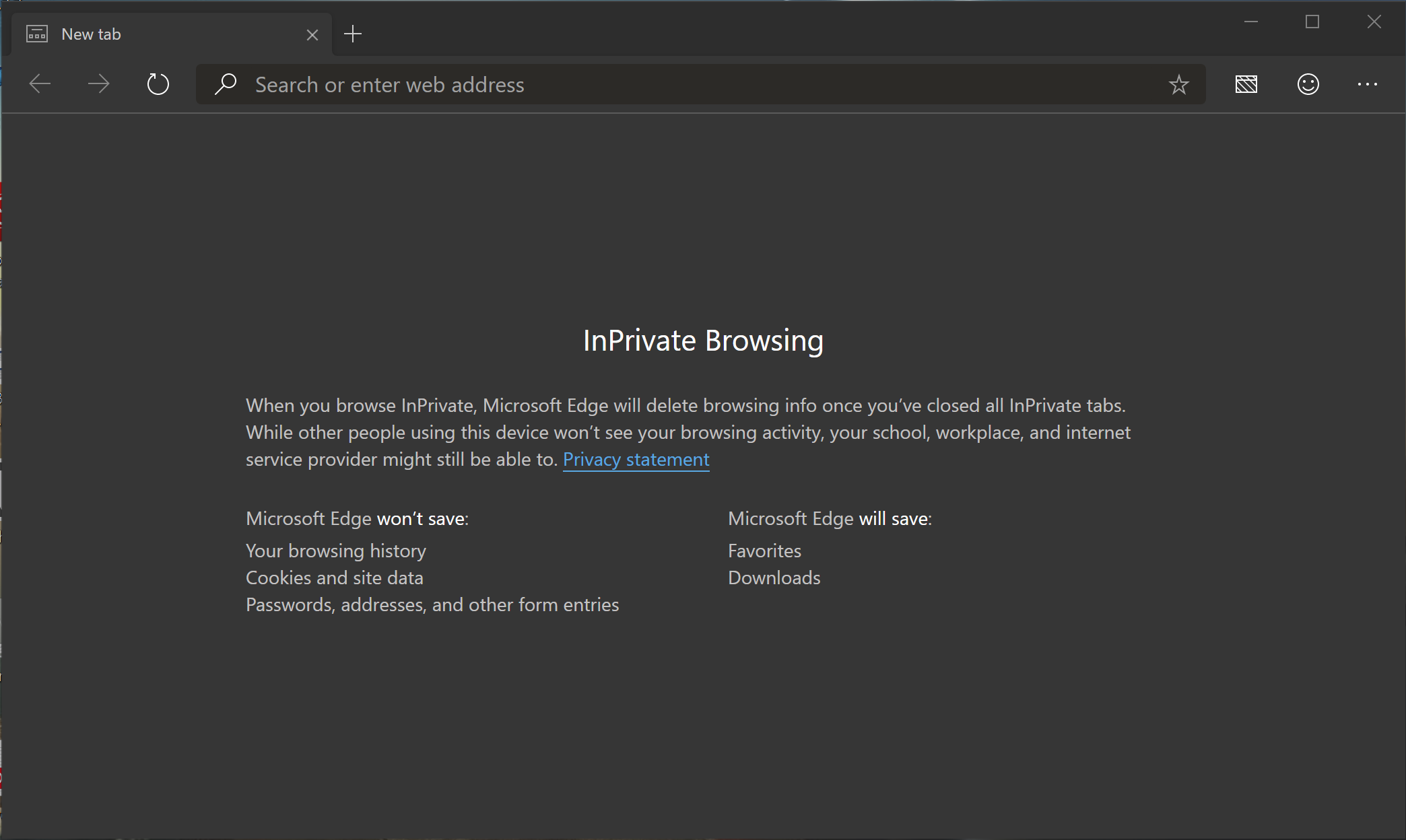This screenshot has width=1406, height=840.
Task: Navigate forward using the forward arrow
Action: [98, 83]
